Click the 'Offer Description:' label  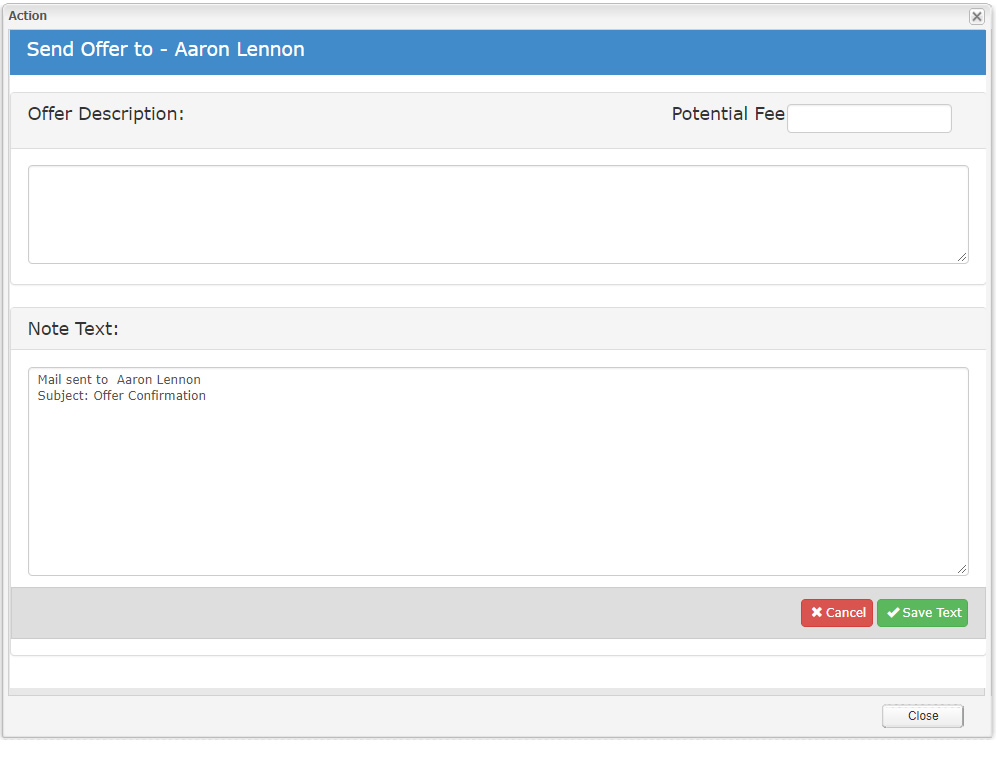click(106, 114)
